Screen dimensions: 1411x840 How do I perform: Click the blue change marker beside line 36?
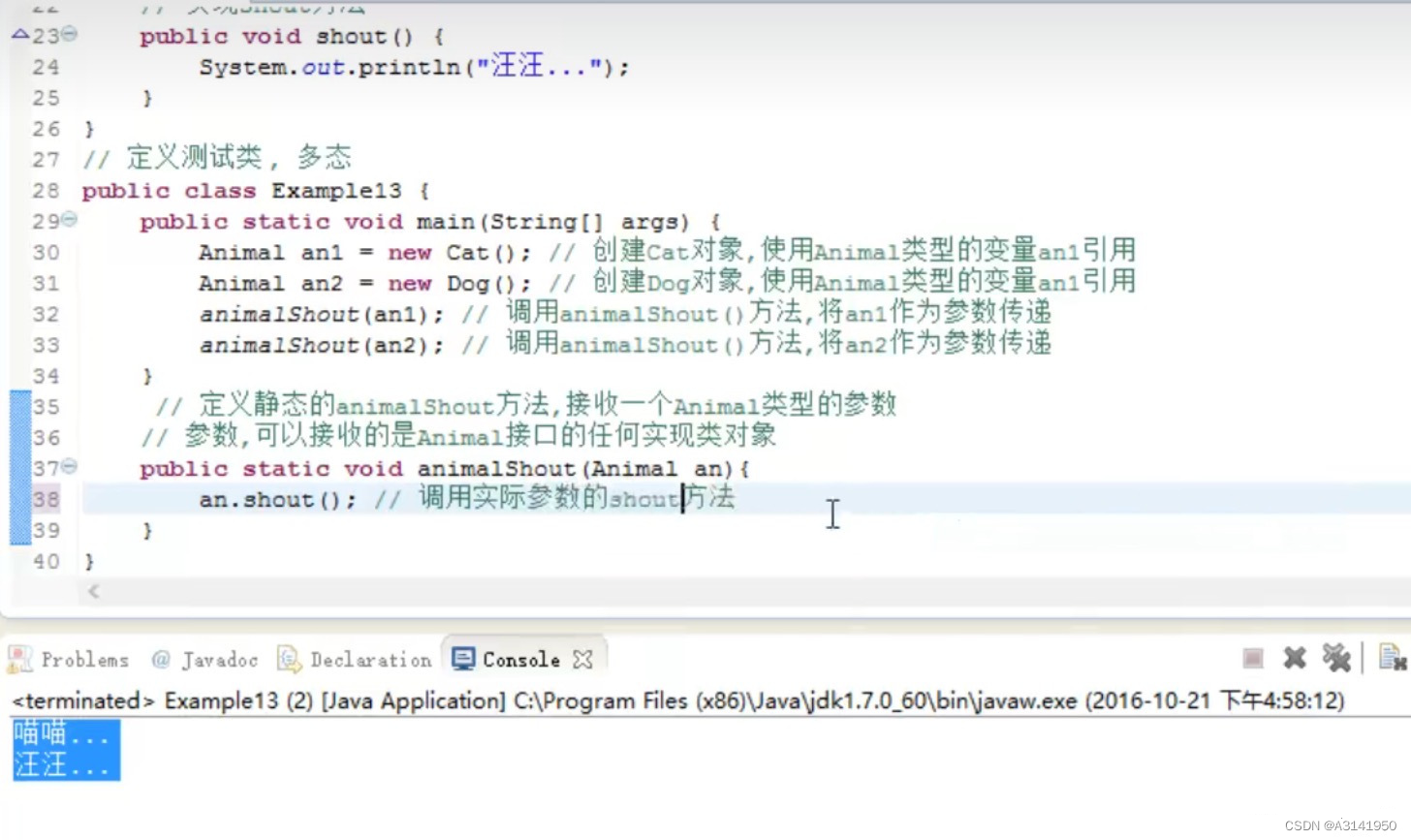click(x=20, y=437)
